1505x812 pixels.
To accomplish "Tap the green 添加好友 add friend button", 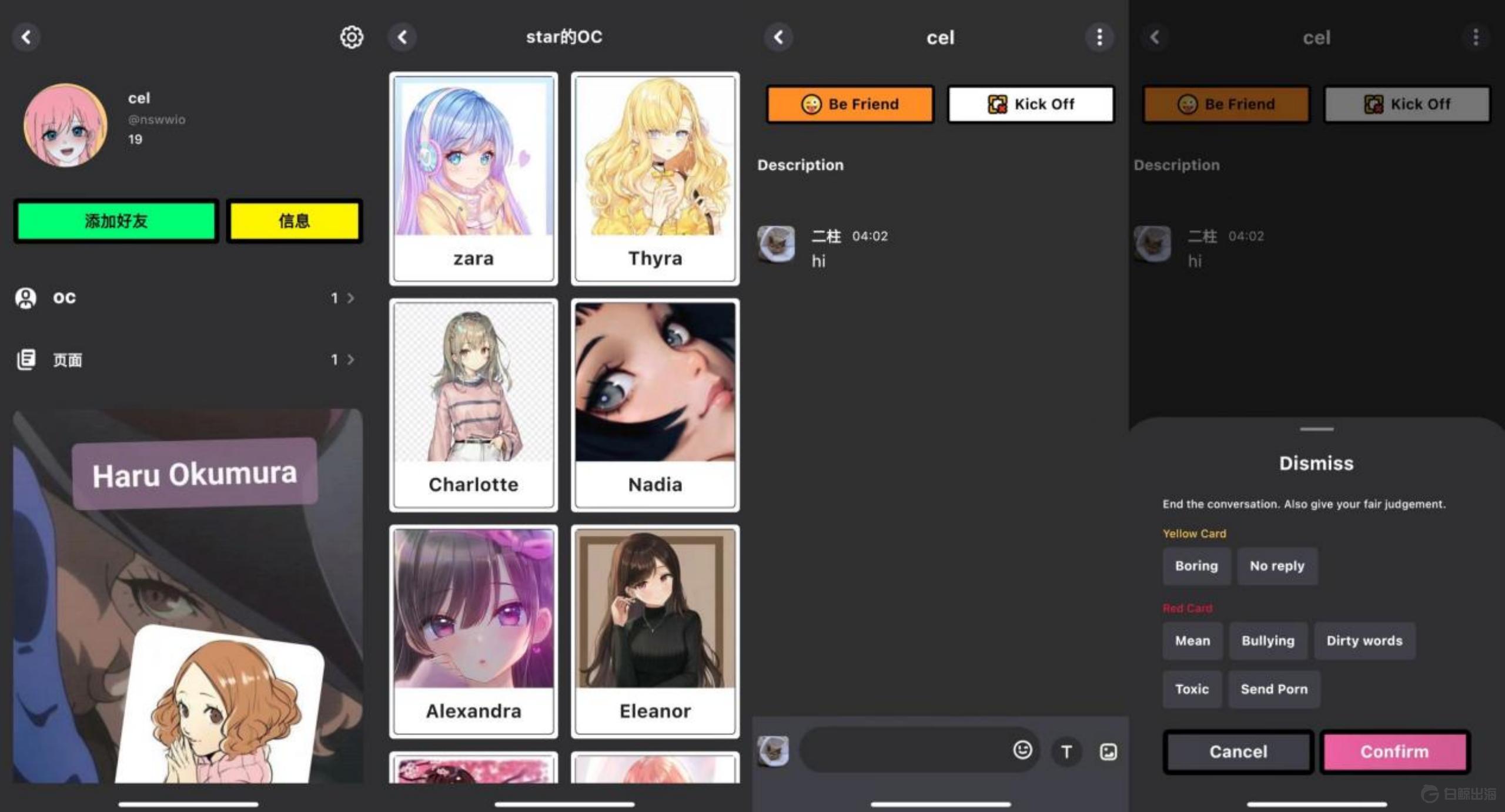I will (x=116, y=221).
